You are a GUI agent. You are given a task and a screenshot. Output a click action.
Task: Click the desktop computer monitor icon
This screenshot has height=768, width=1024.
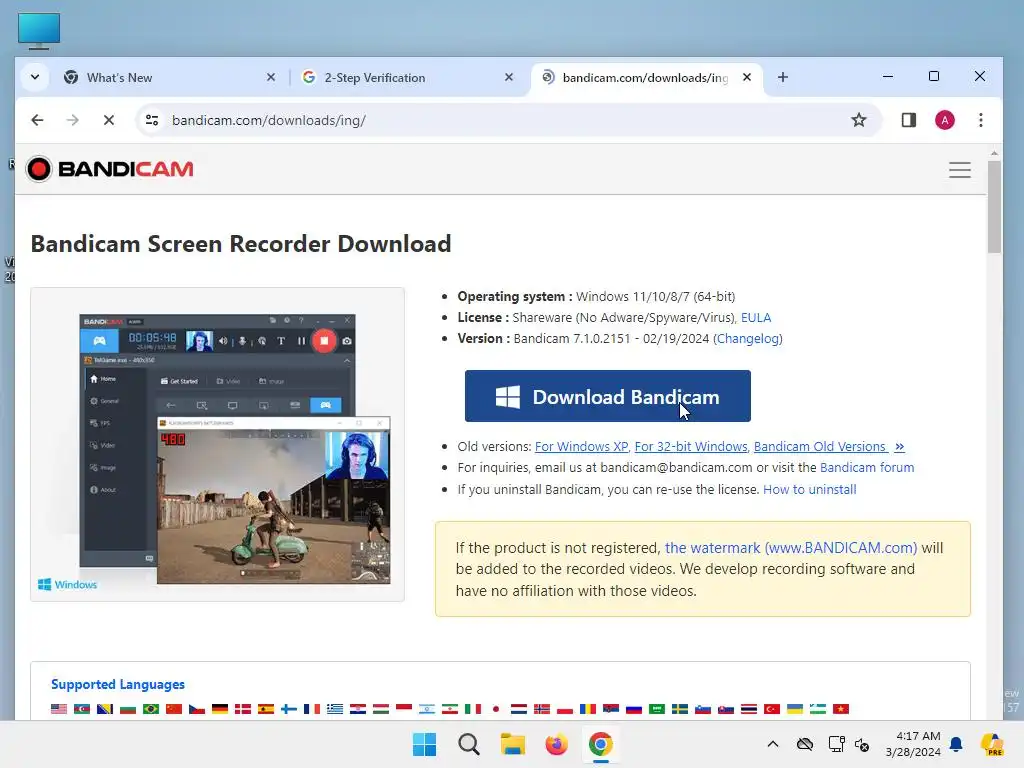(x=39, y=31)
